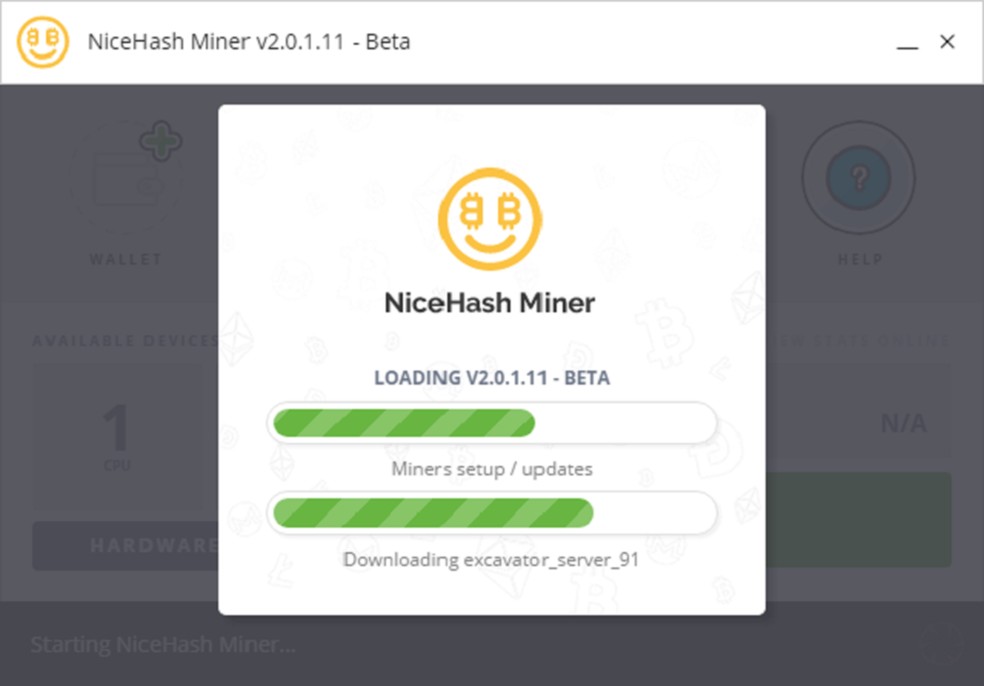Close the NiceHash Miner window
Image resolution: width=984 pixels, height=686 pixels.
coord(947,41)
